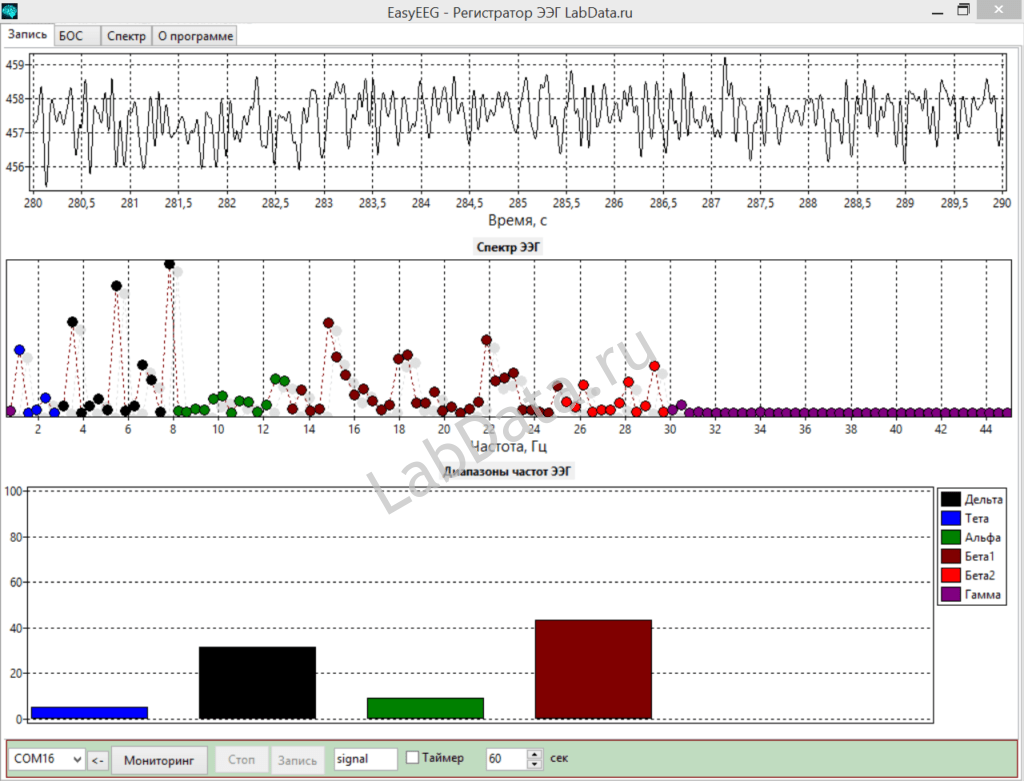Click the 'Диапазоны частот ЭЭГ' chart title
This screenshot has width=1024, height=781.
click(507, 471)
